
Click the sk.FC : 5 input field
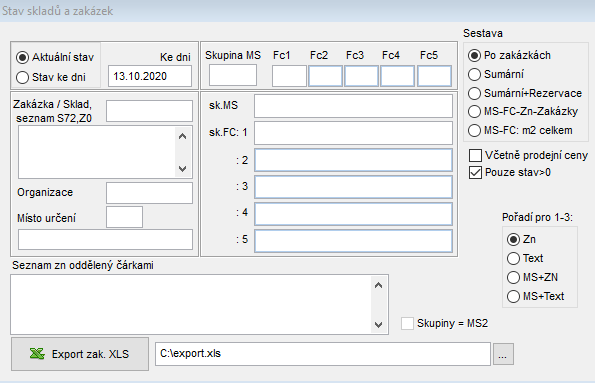click(x=353, y=241)
